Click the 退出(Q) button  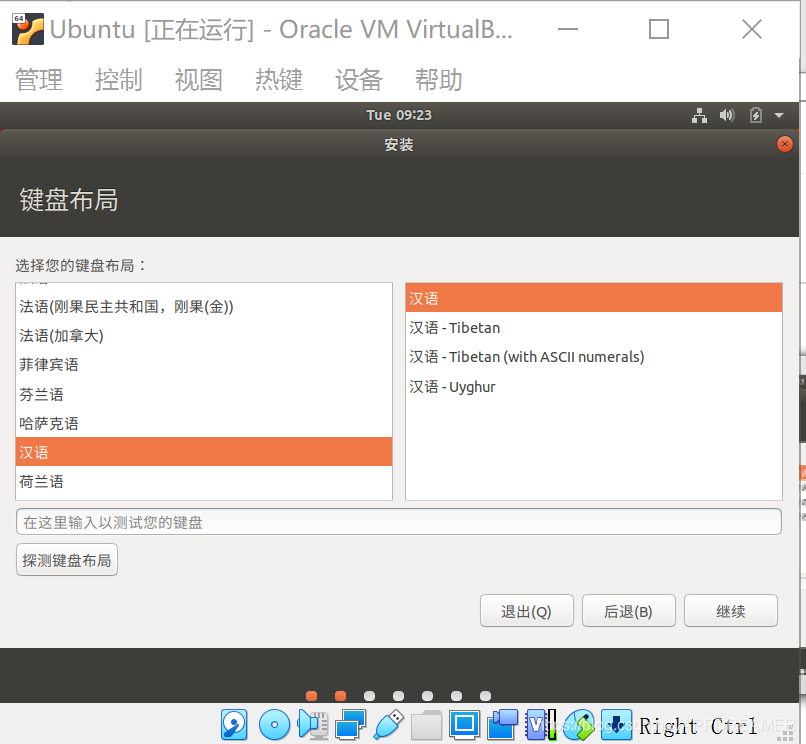tap(526, 611)
